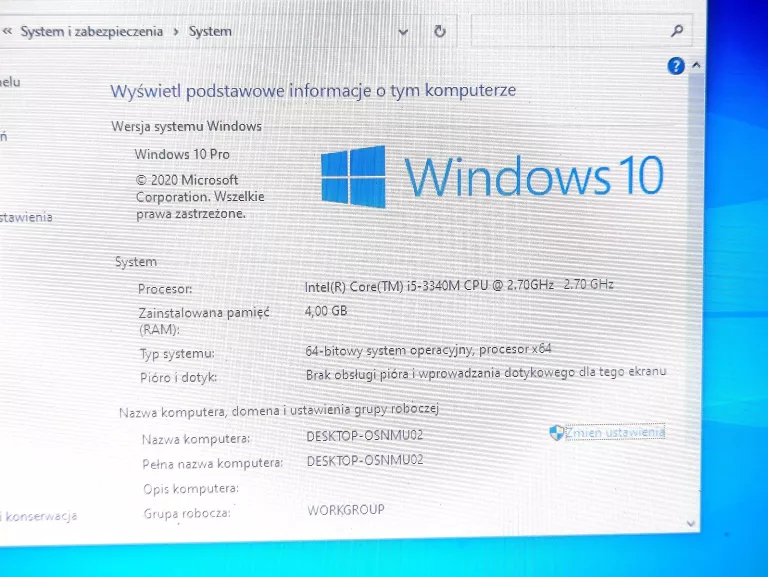
Task: Click the Zainstalowana pamięć (RAM) label
Action: [x=204, y=321]
